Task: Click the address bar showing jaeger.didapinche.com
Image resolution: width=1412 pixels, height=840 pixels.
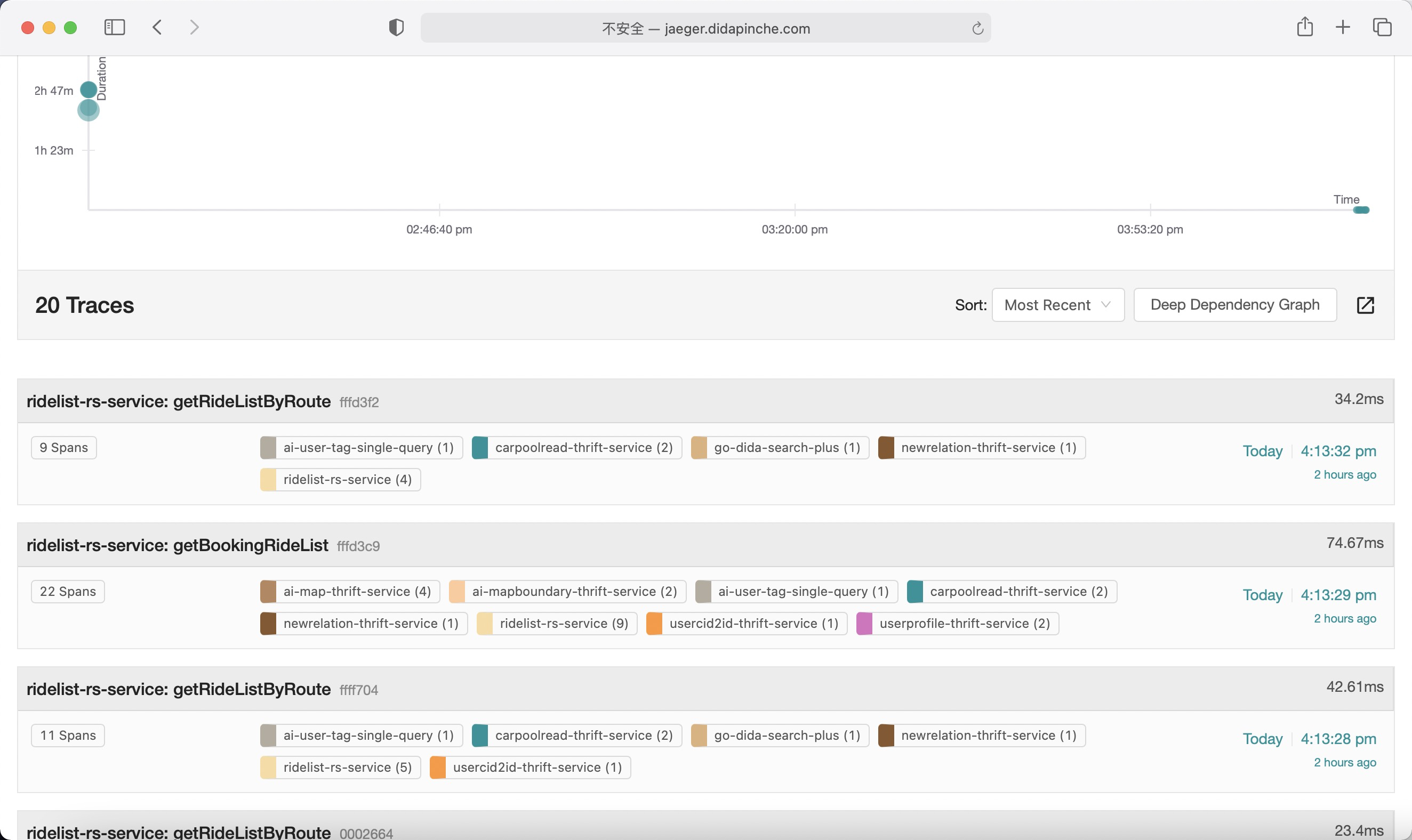Action: pyautogui.click(x=705, y=28)
